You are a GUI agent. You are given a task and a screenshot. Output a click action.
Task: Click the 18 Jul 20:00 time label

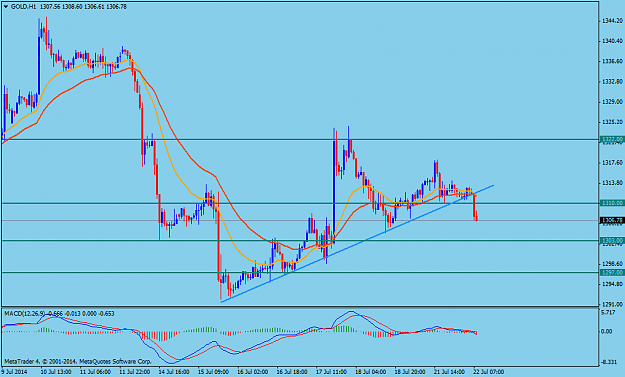click(x=410, y=372)
